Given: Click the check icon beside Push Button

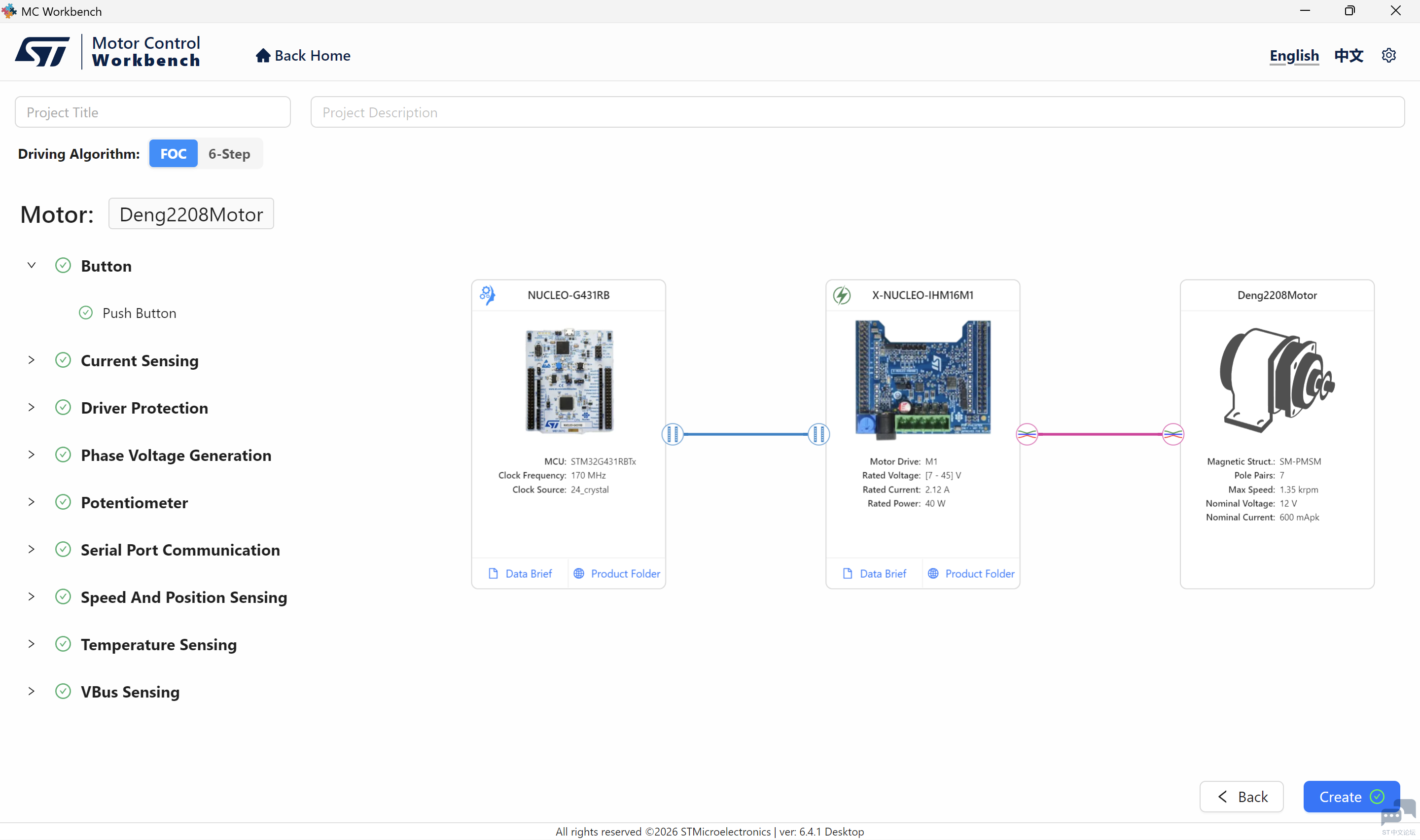Looking at the screenshot, I should pos(85,313).
